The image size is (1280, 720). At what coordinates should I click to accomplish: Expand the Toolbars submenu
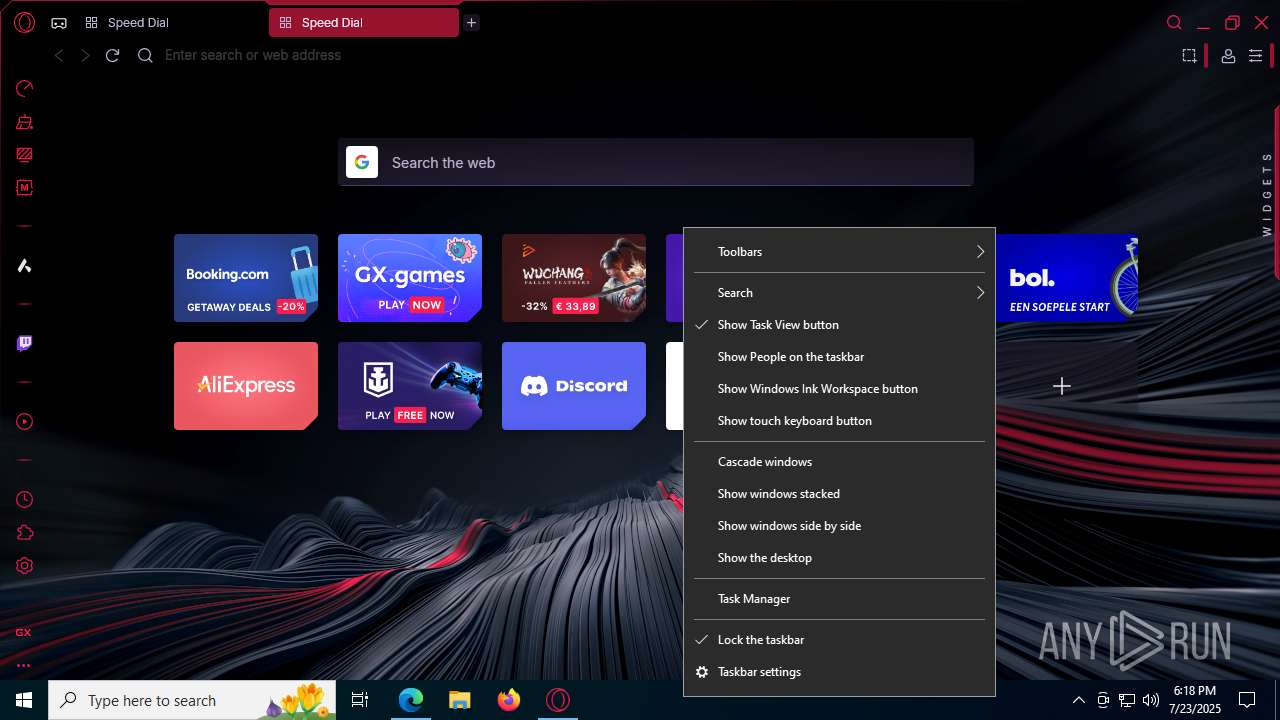point(839,252)
